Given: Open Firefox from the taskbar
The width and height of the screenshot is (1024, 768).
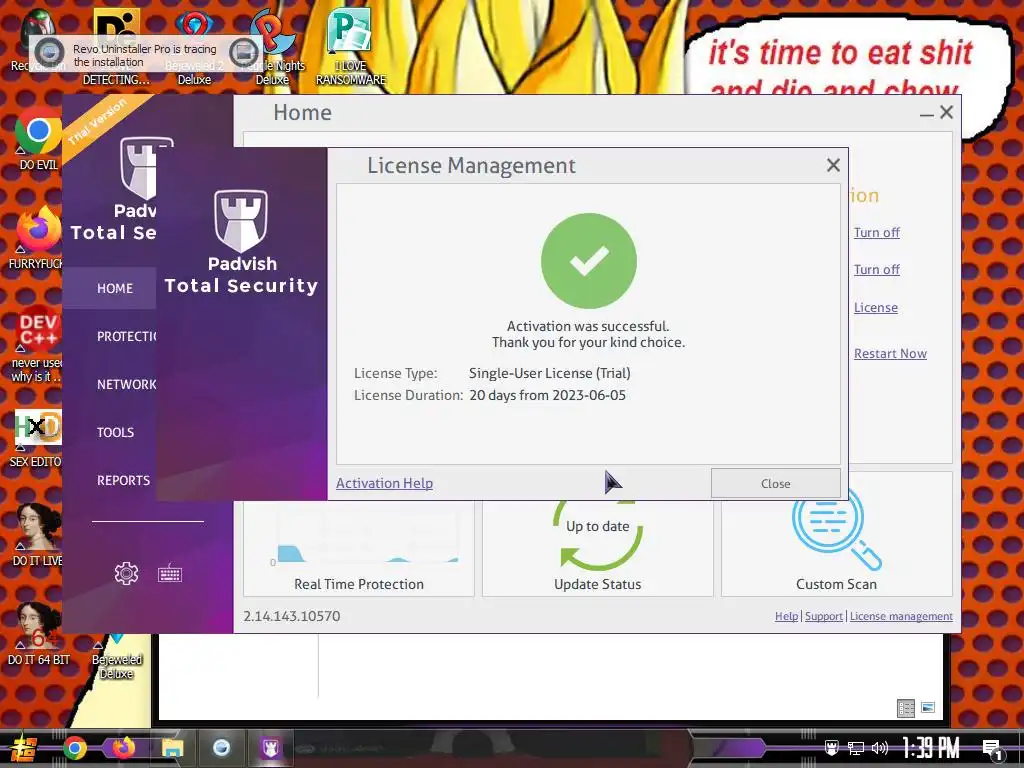Looking at the screenshot, I should [123, 748].
